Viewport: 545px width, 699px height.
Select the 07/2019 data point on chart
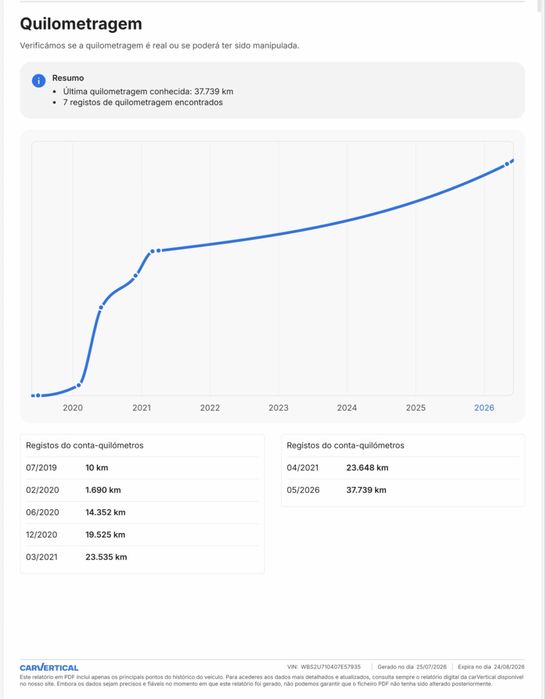click(x=38, y=395)
